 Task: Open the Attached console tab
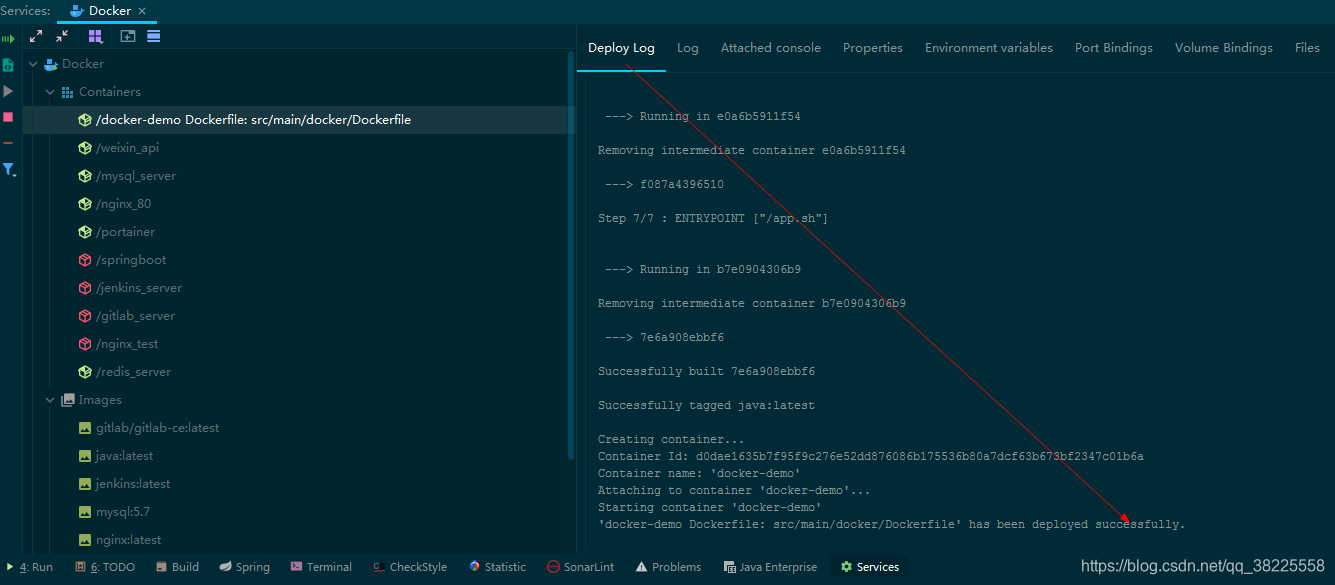point(771,48)
